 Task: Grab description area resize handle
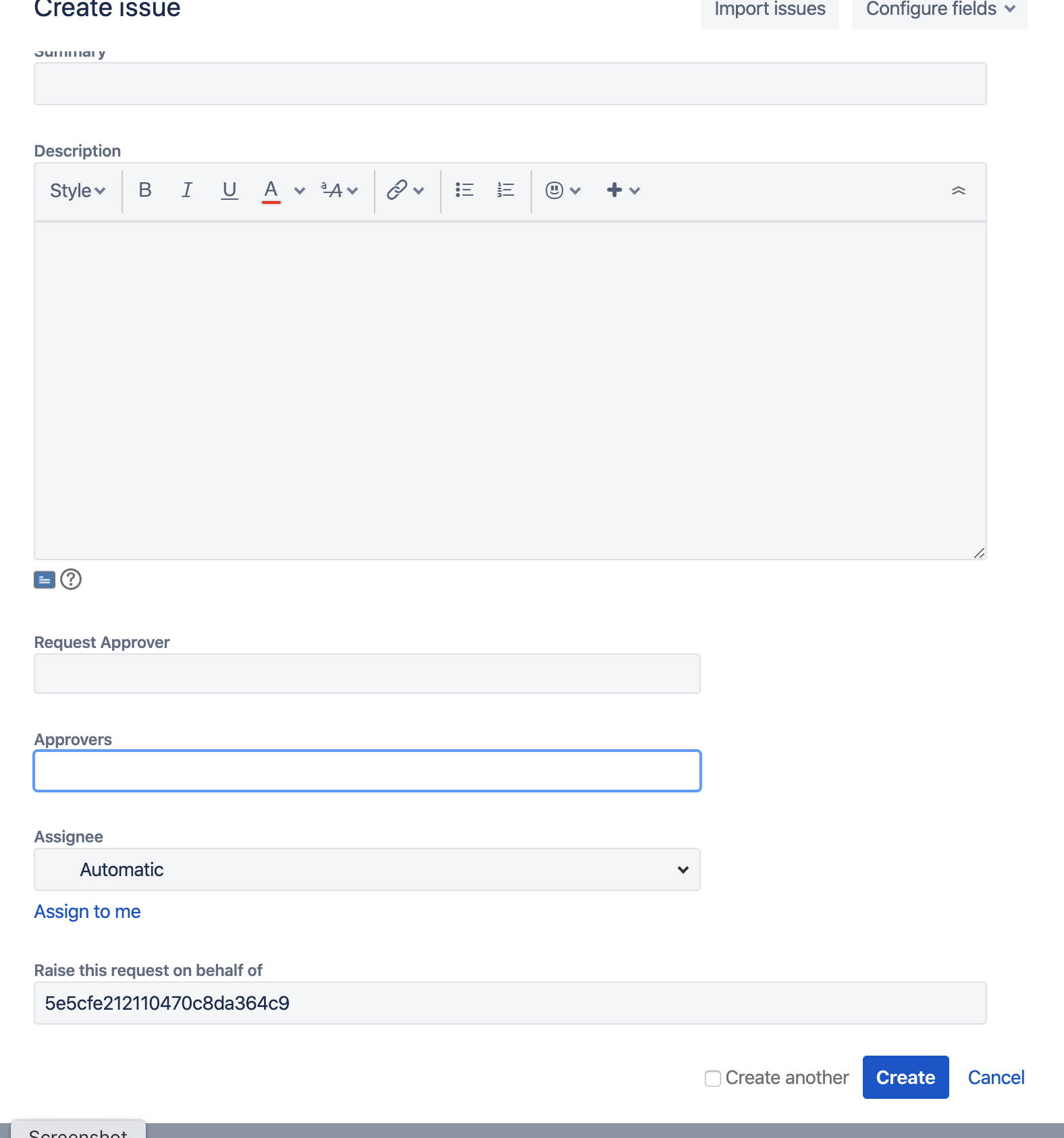pyautogui.click(x=979, y=553)
